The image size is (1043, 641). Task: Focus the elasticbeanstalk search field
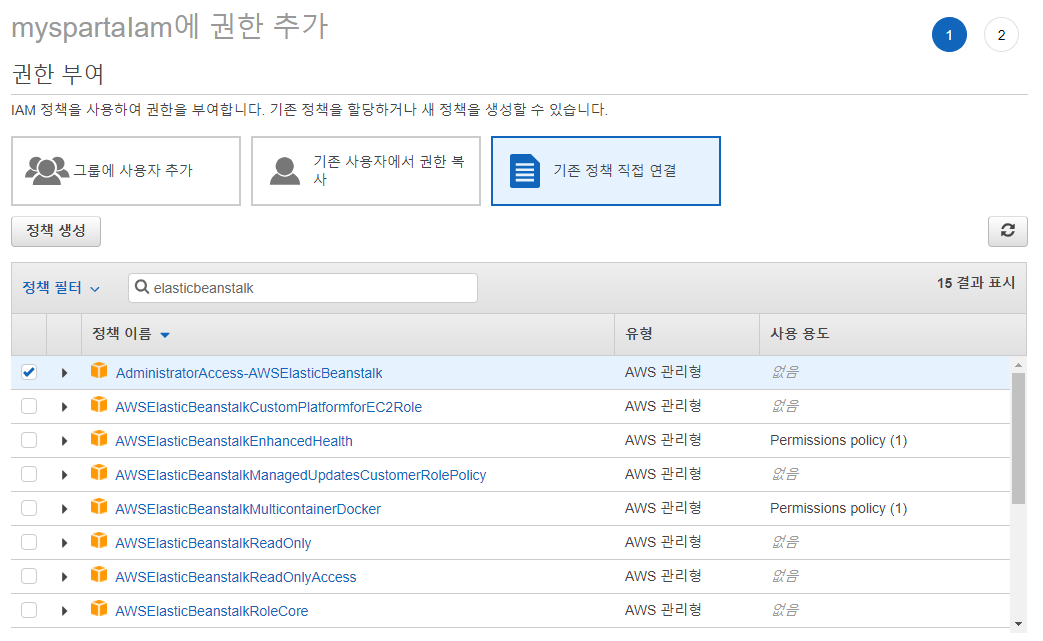click(303, 288)
